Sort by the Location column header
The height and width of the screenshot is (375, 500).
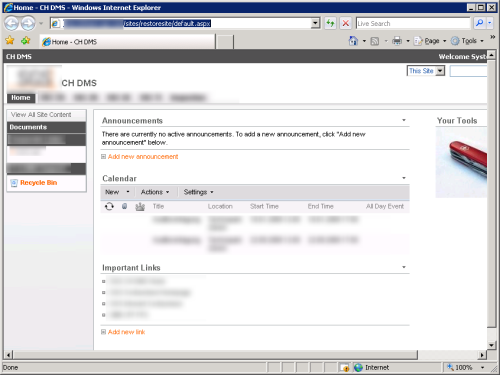tap(220, 206)
